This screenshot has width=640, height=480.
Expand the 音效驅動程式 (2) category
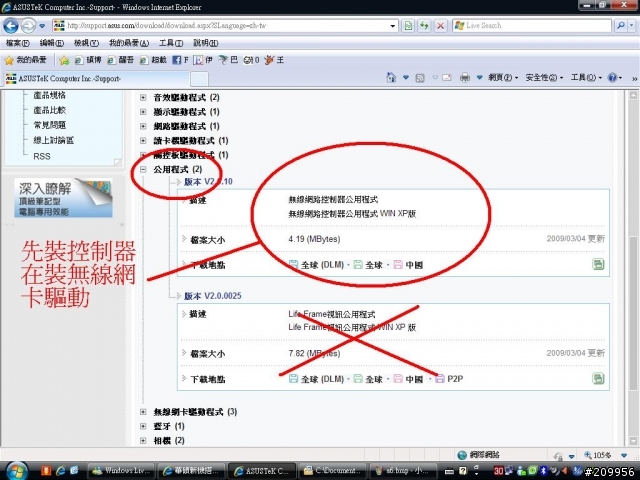pyautogui.click(x=143, y=98)
